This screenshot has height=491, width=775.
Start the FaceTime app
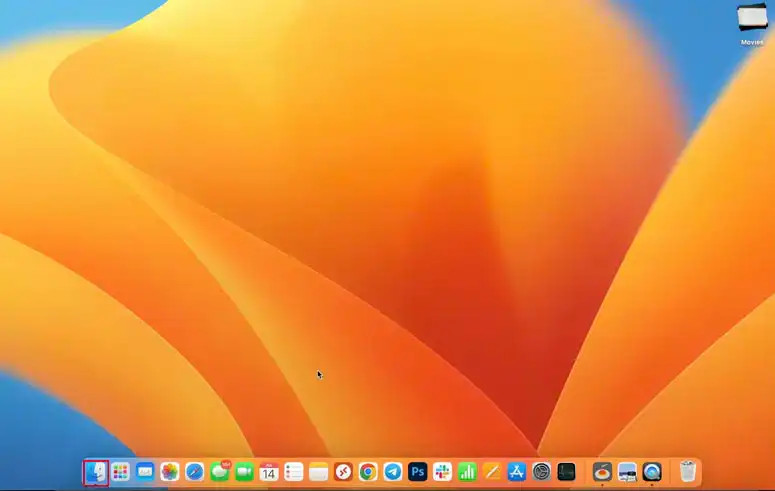click(244, 472)
